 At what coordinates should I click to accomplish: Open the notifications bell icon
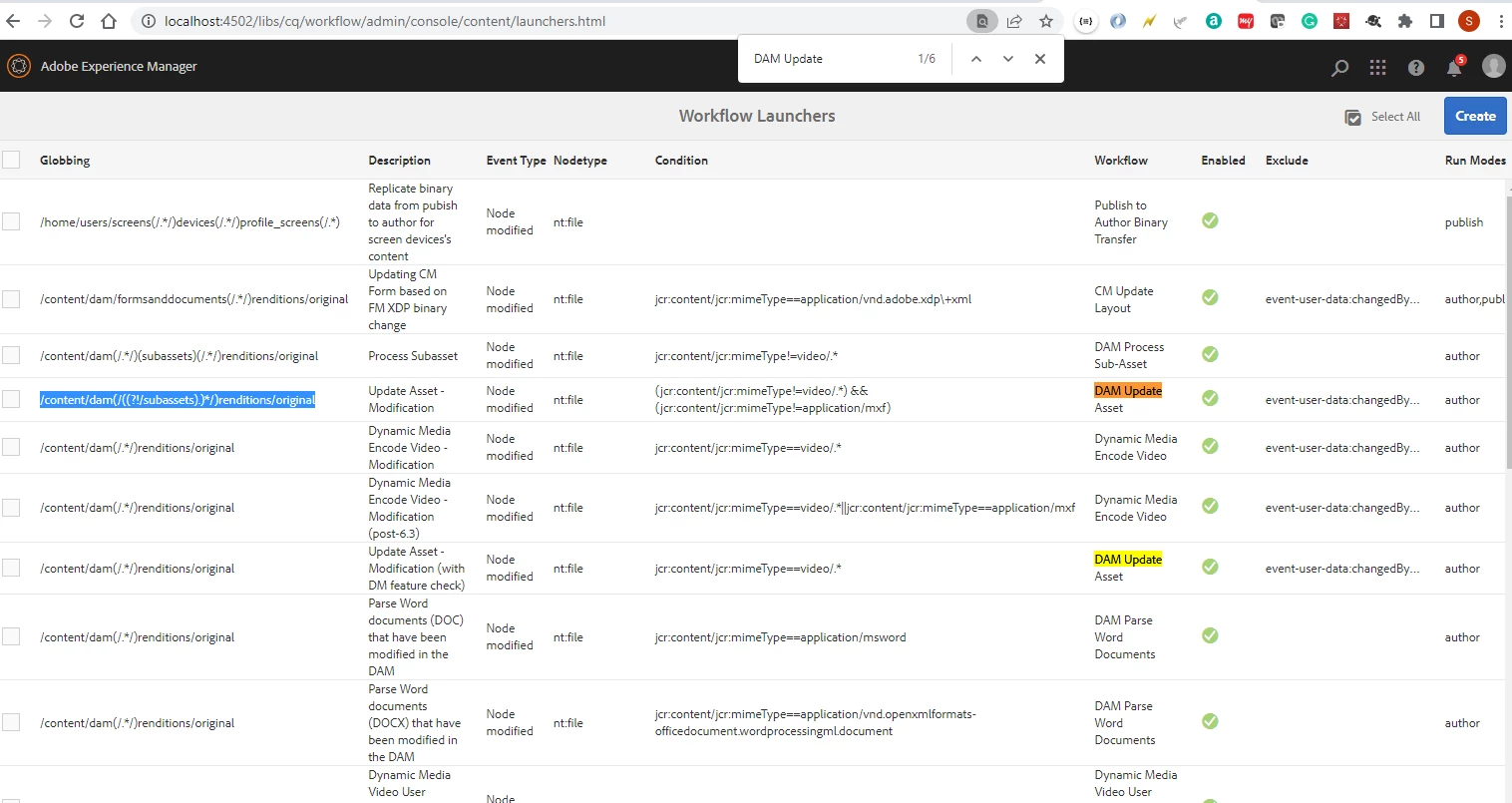point(1454,68)
